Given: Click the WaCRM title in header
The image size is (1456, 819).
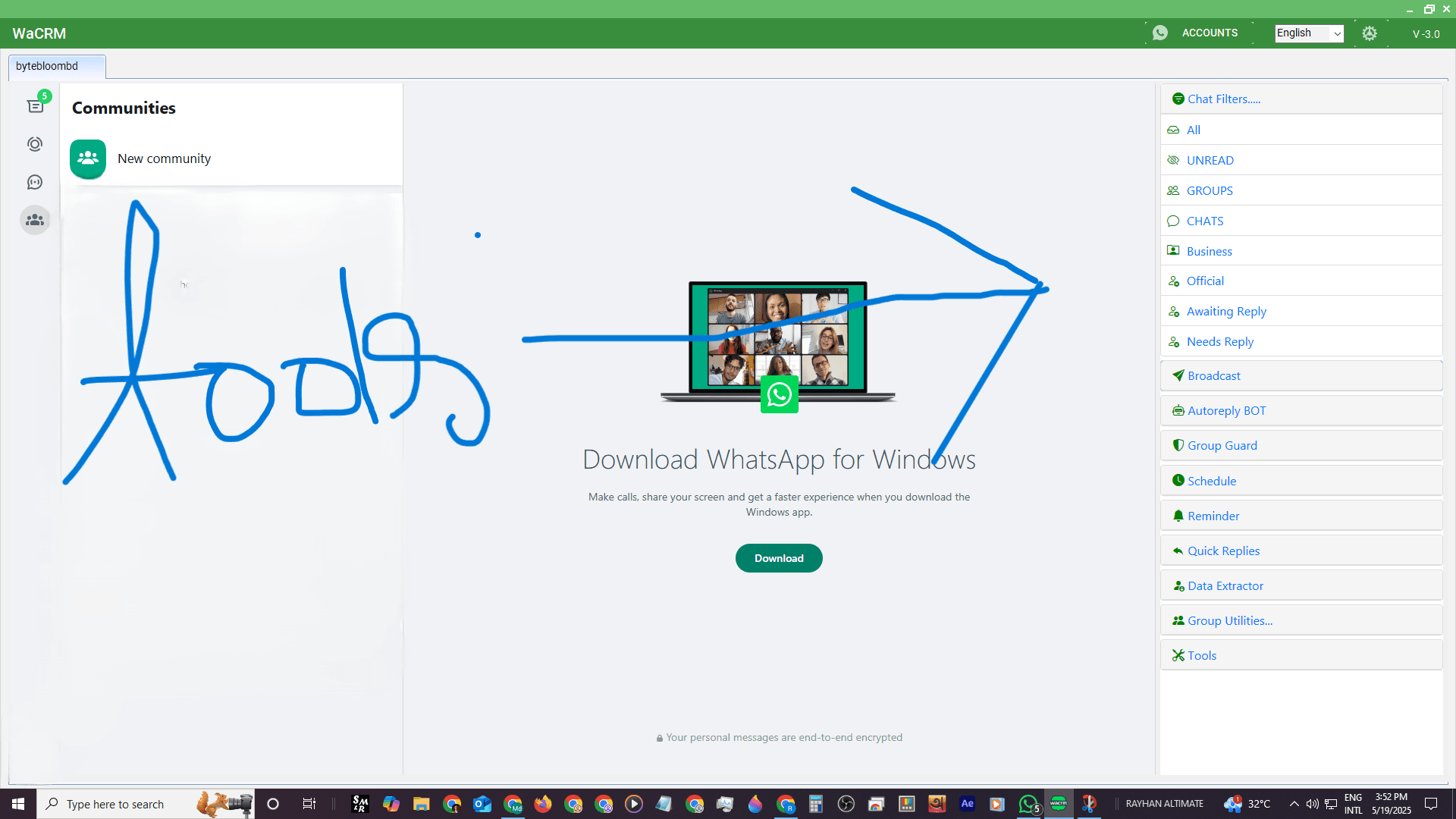Looking at the screenshot, I should point(39,33).
